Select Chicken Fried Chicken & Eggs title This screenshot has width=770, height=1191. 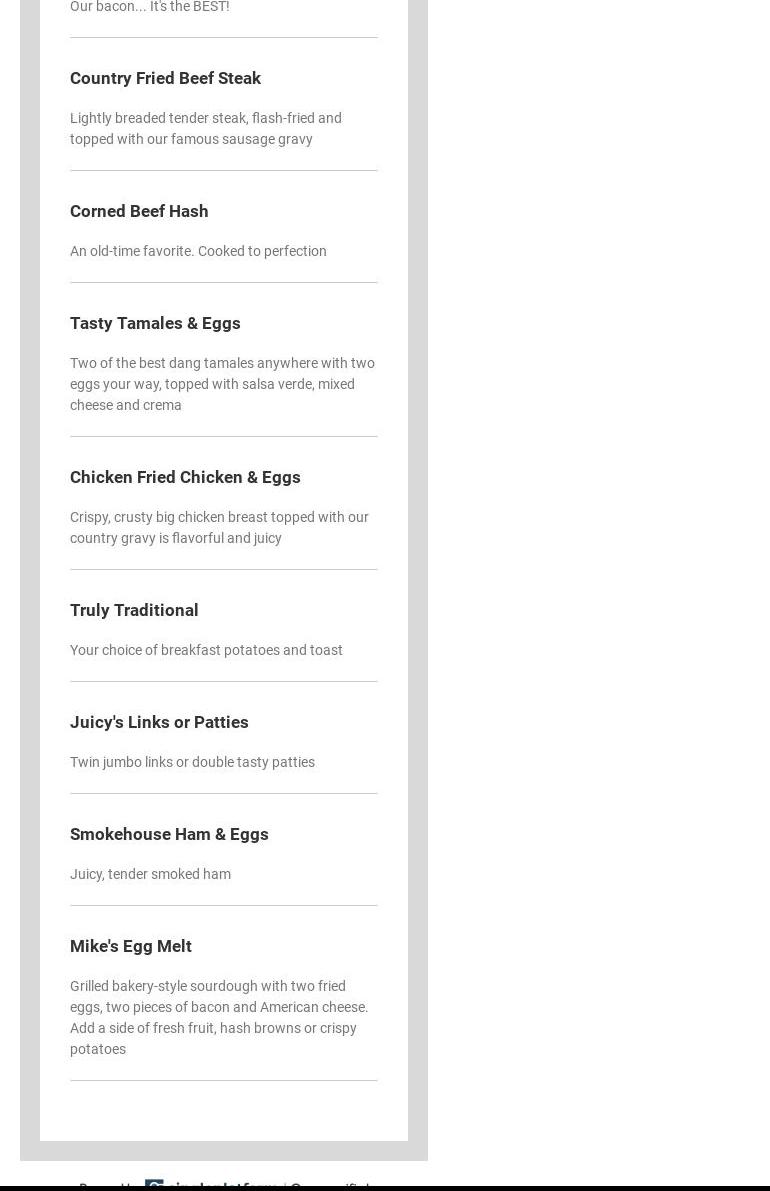tap(185, 477)
